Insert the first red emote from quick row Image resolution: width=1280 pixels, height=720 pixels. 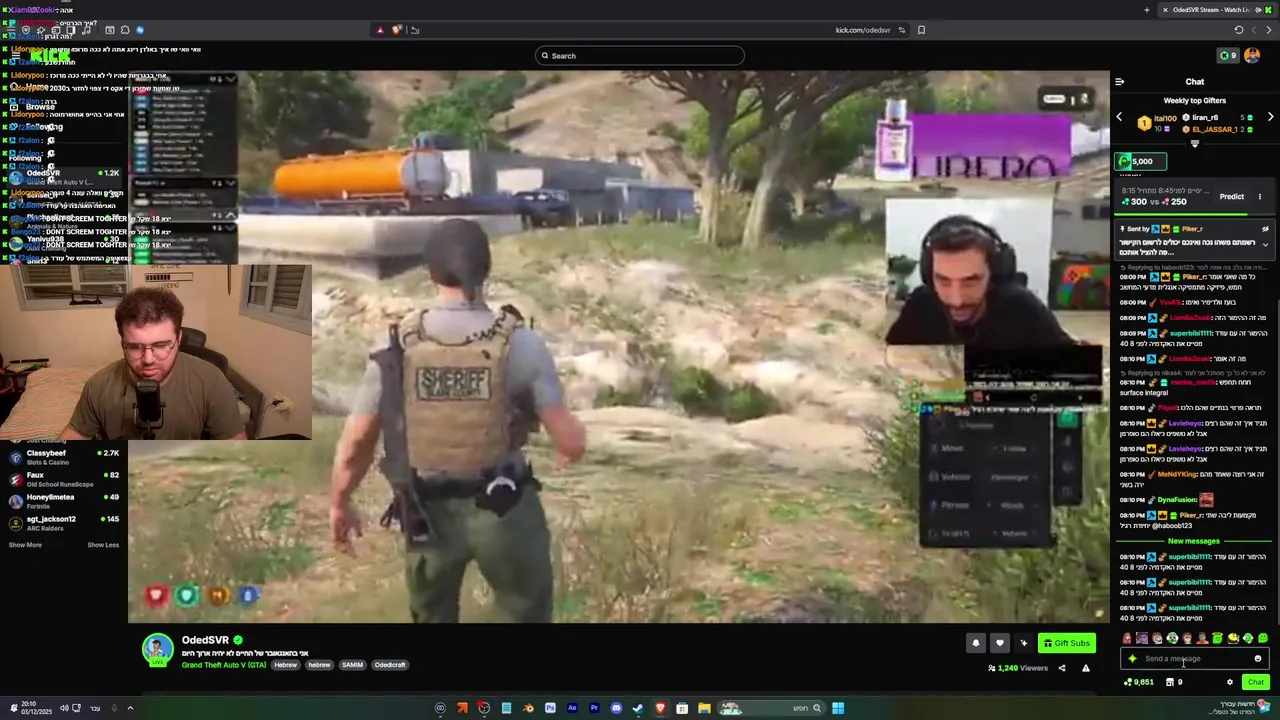[1127, 638]
